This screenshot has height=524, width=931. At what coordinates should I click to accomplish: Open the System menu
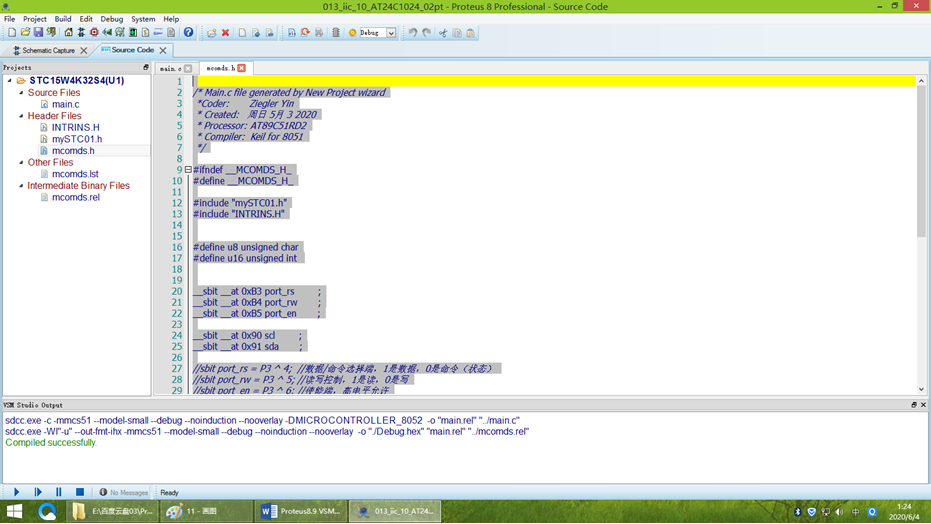143,19
